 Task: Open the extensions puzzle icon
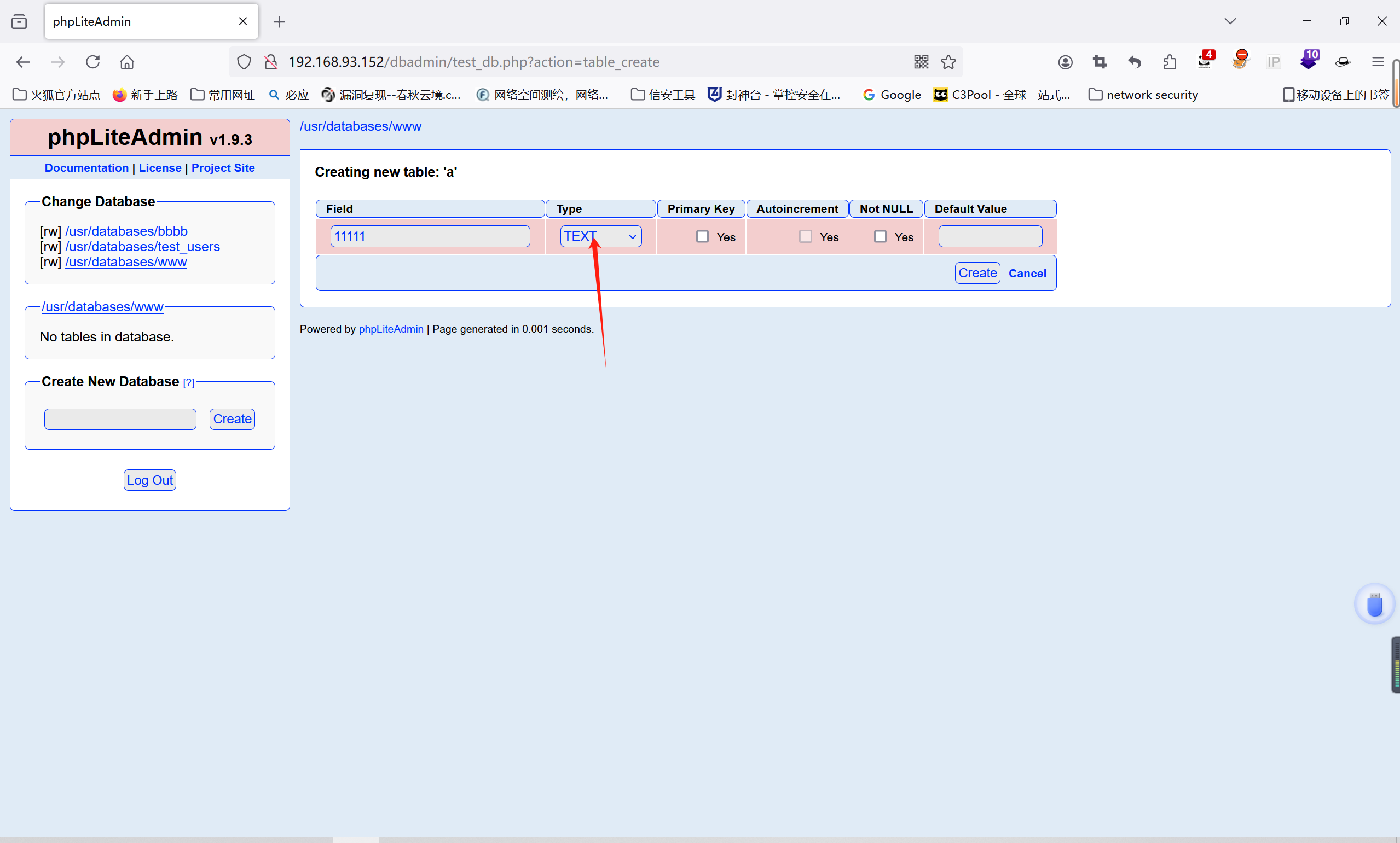pyautogui.click(x=1170, y=62)
